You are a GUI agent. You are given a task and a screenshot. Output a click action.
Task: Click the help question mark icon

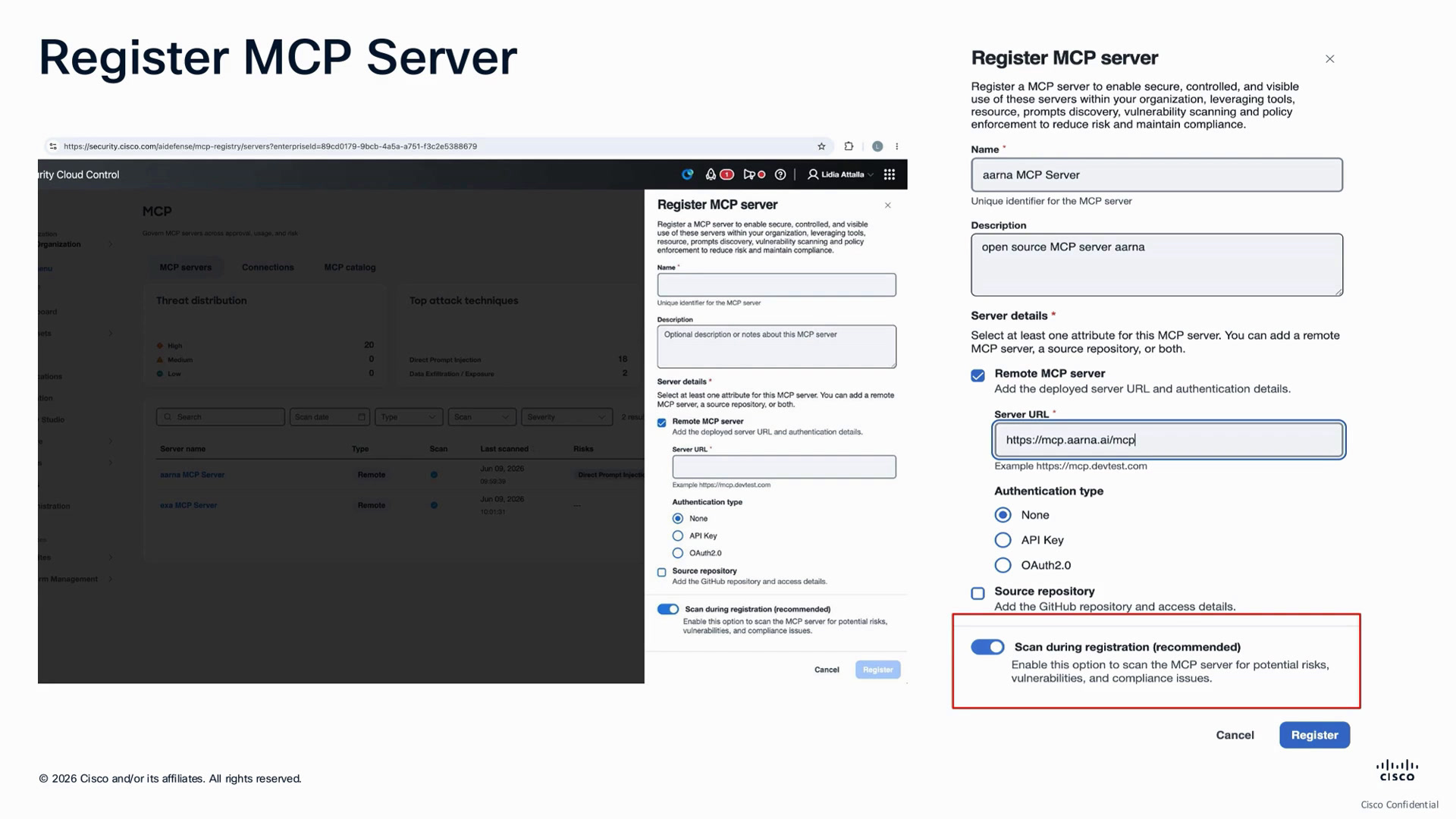pos(780,174)
